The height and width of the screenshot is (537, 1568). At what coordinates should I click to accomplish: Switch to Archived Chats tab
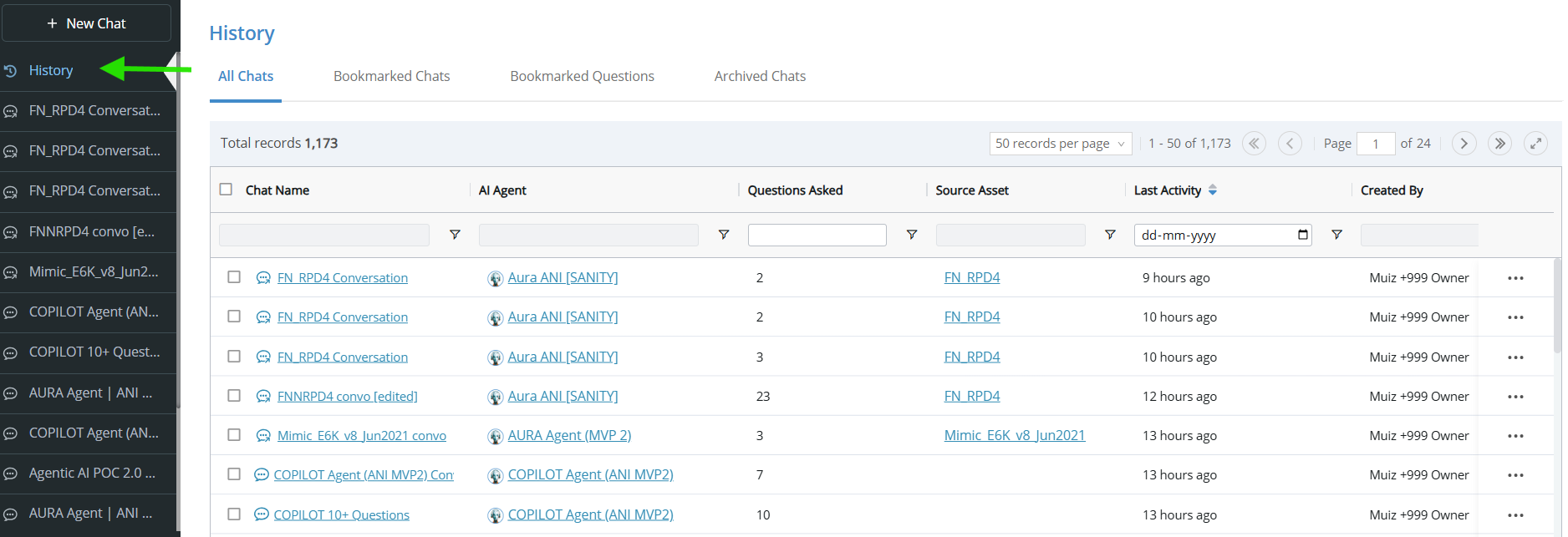(760, 76)
